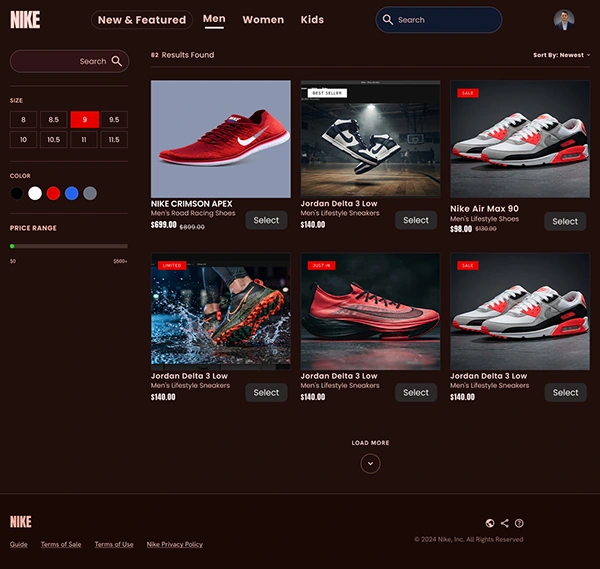Select the Nike Crimson Apex shoe
The width and height of the screenshot is (600, 569).
[x=266, y=220]
